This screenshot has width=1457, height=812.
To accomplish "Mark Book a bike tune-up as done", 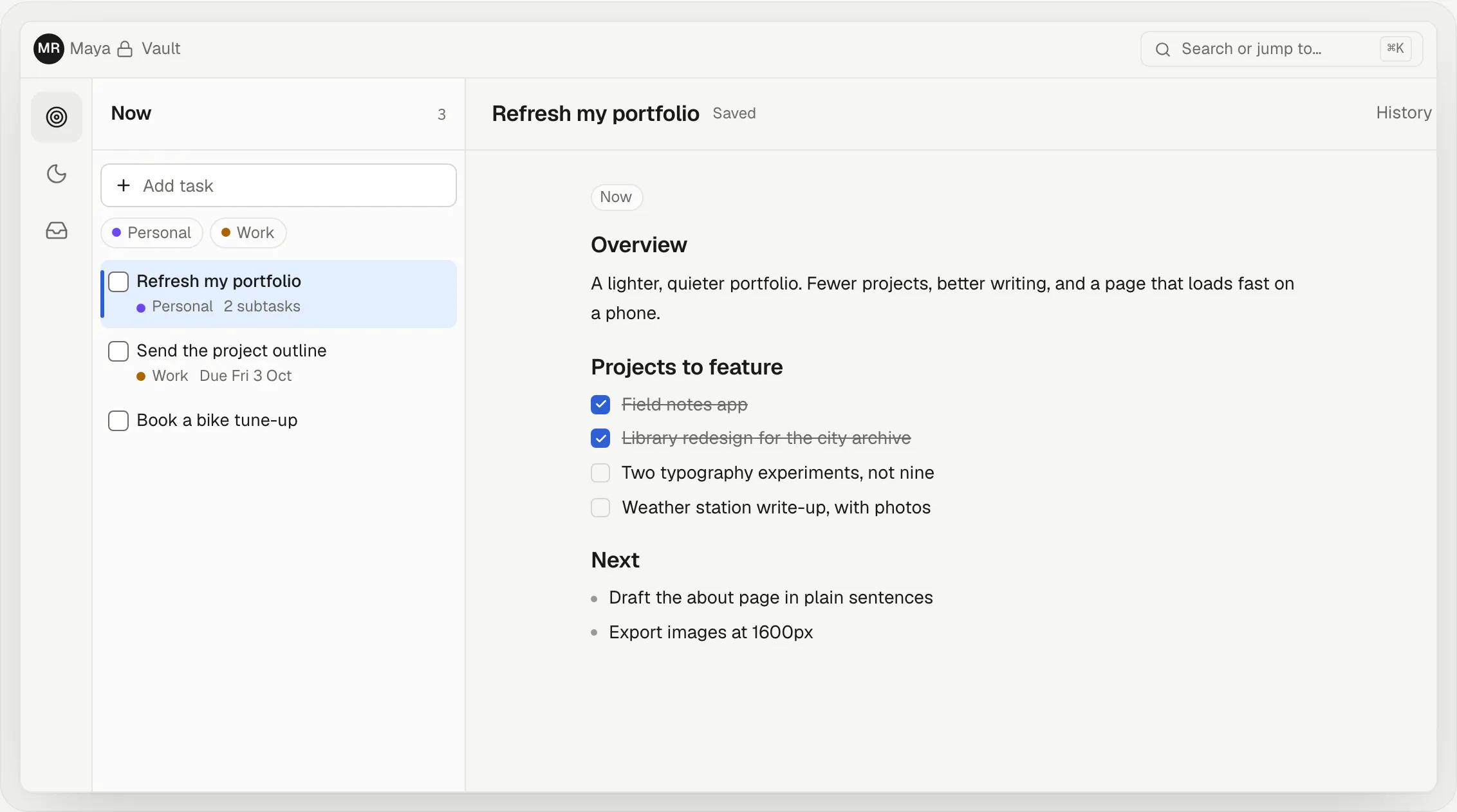I will point(118,421).
